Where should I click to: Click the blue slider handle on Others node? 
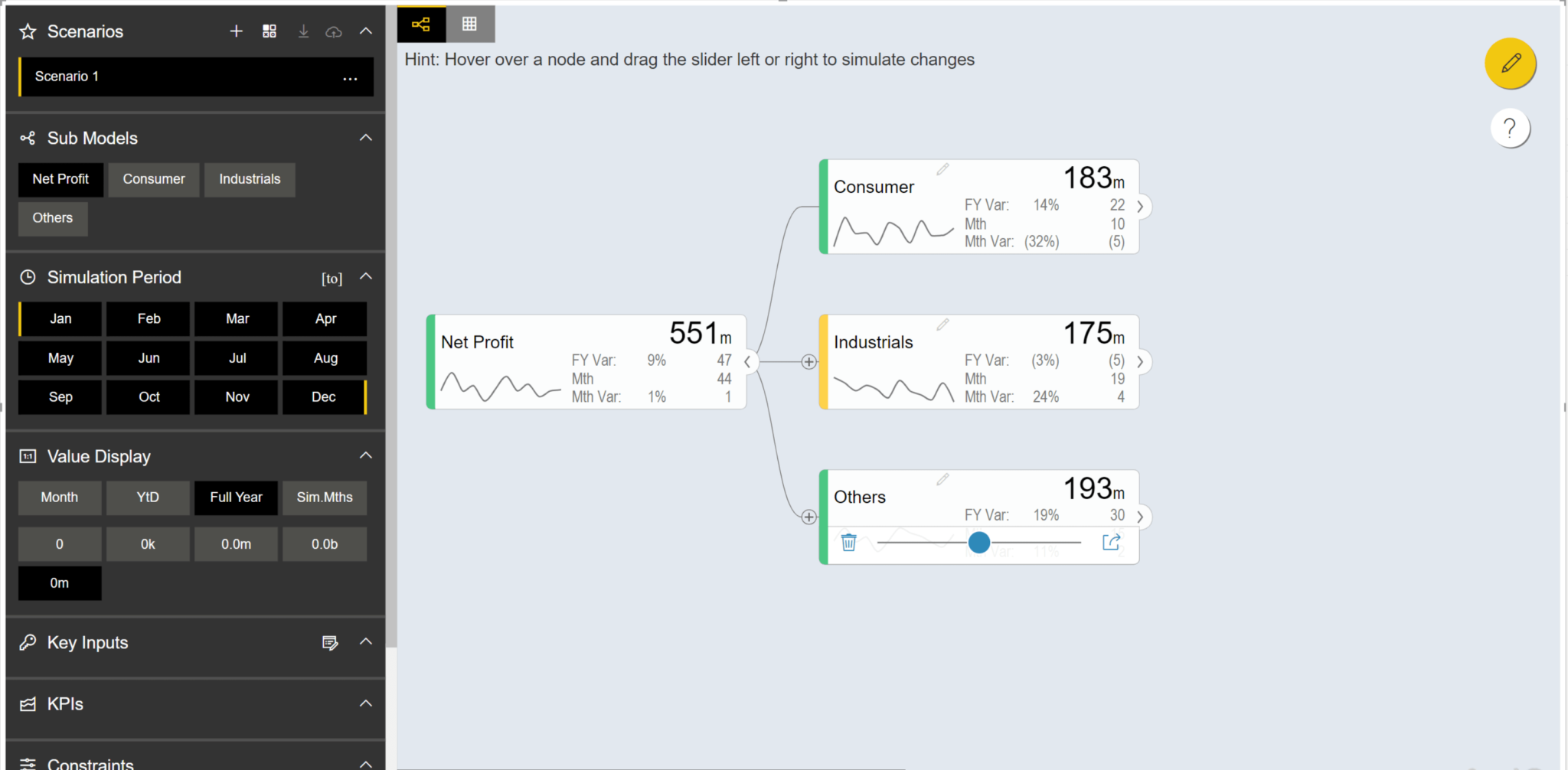coord(978,542)
